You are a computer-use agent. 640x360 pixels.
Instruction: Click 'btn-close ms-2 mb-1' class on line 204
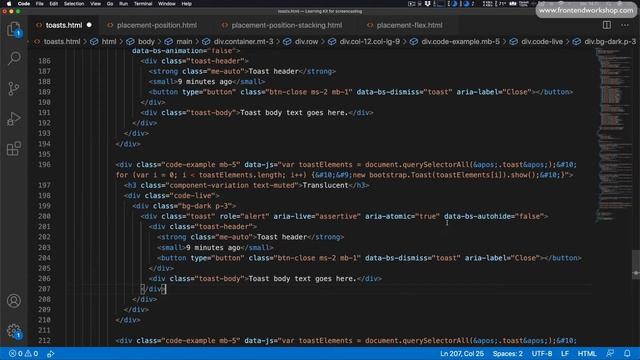tap(316, 258)
